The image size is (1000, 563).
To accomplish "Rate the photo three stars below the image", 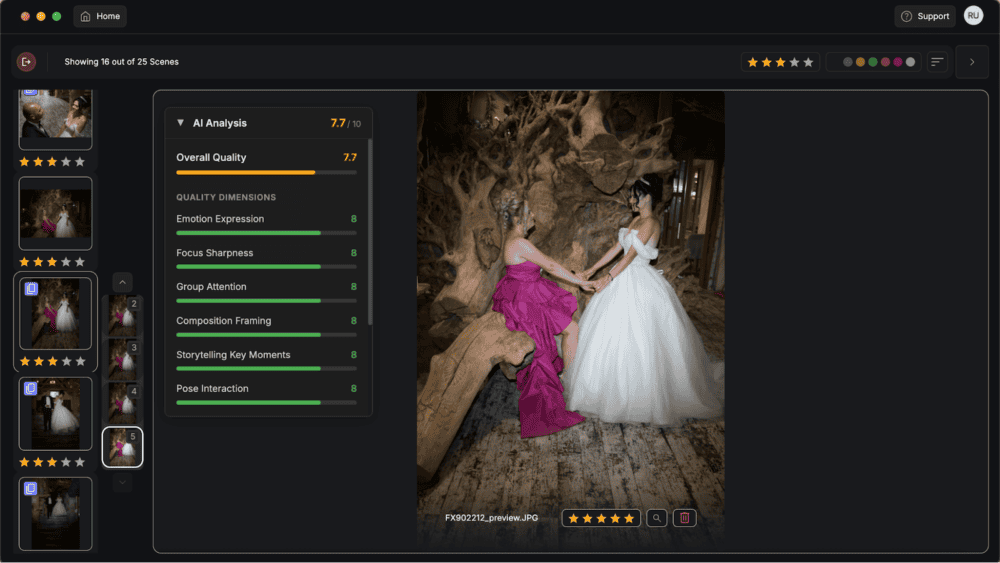I will 601,518.
